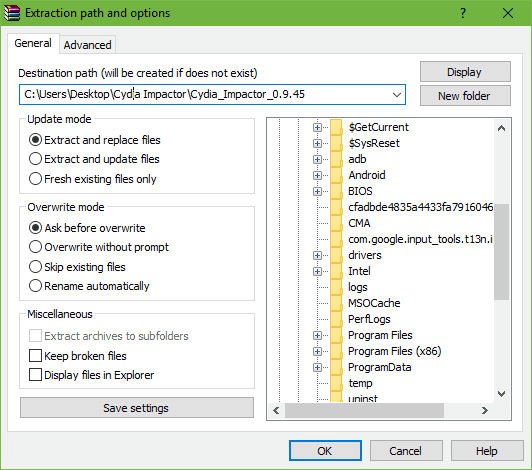This screenshot has height=470, width=532.
Task: Expand the Intel tree node
Action: click(317, 271)
